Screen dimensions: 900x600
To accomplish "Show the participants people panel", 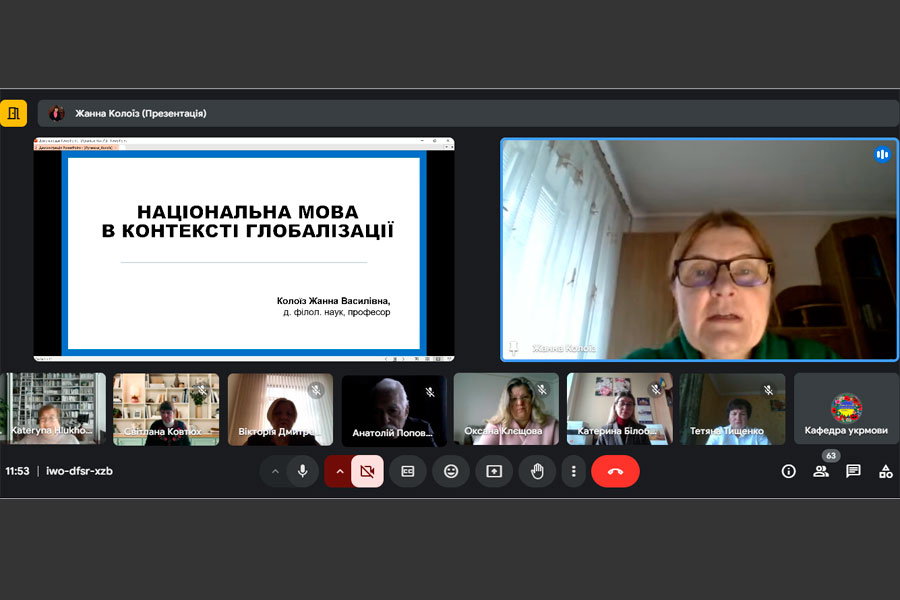I will (821, 471).
